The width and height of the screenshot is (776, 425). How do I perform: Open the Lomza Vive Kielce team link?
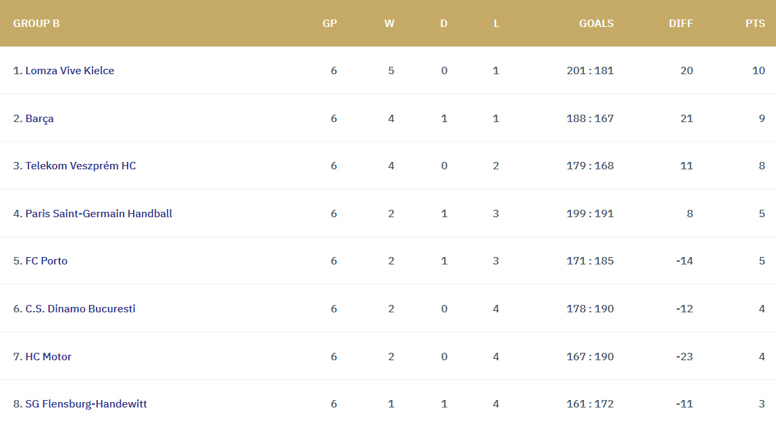69,71
